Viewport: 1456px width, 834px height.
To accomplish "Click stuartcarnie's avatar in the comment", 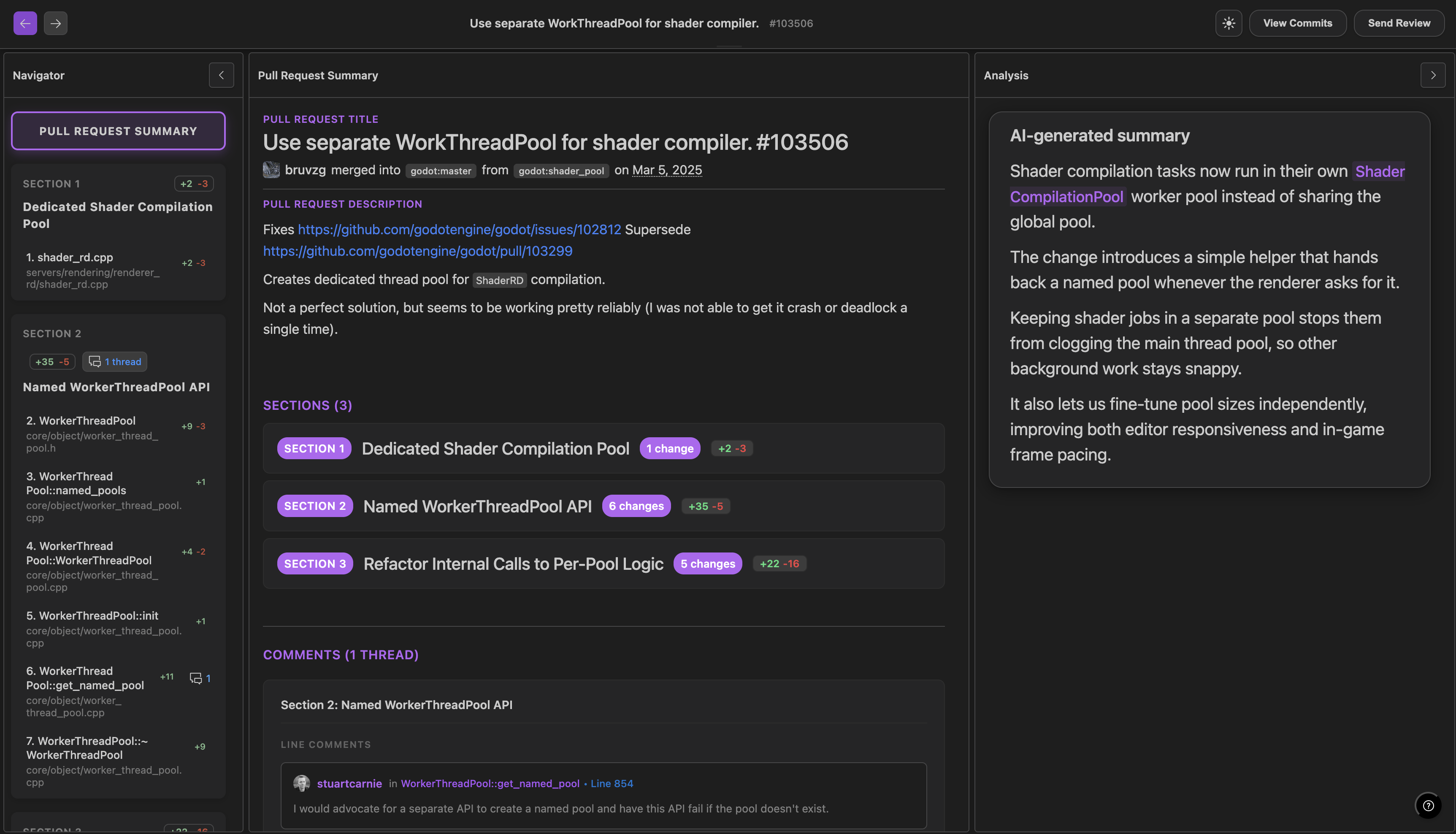I will tap(301, 783).
